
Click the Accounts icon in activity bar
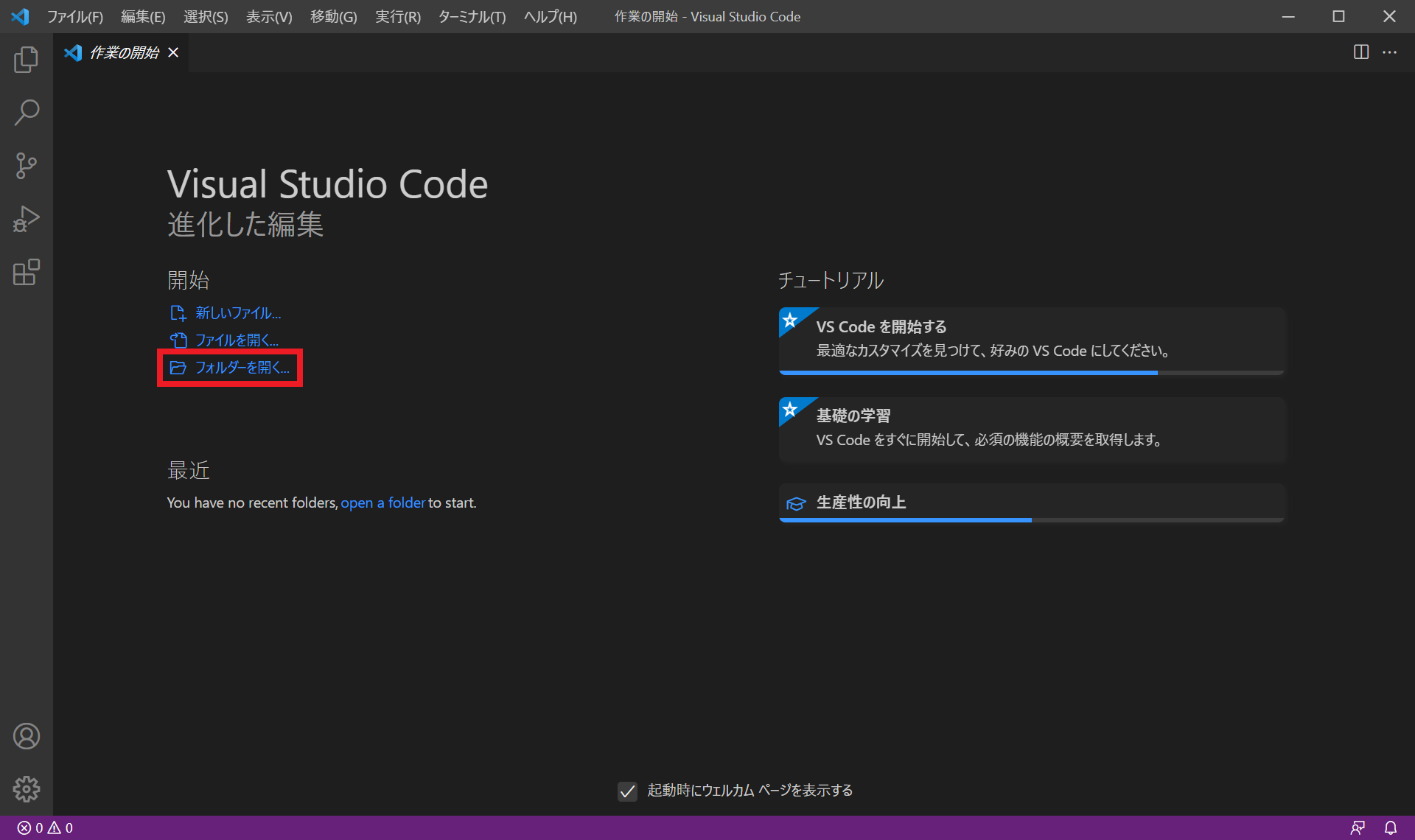[26, 736]
